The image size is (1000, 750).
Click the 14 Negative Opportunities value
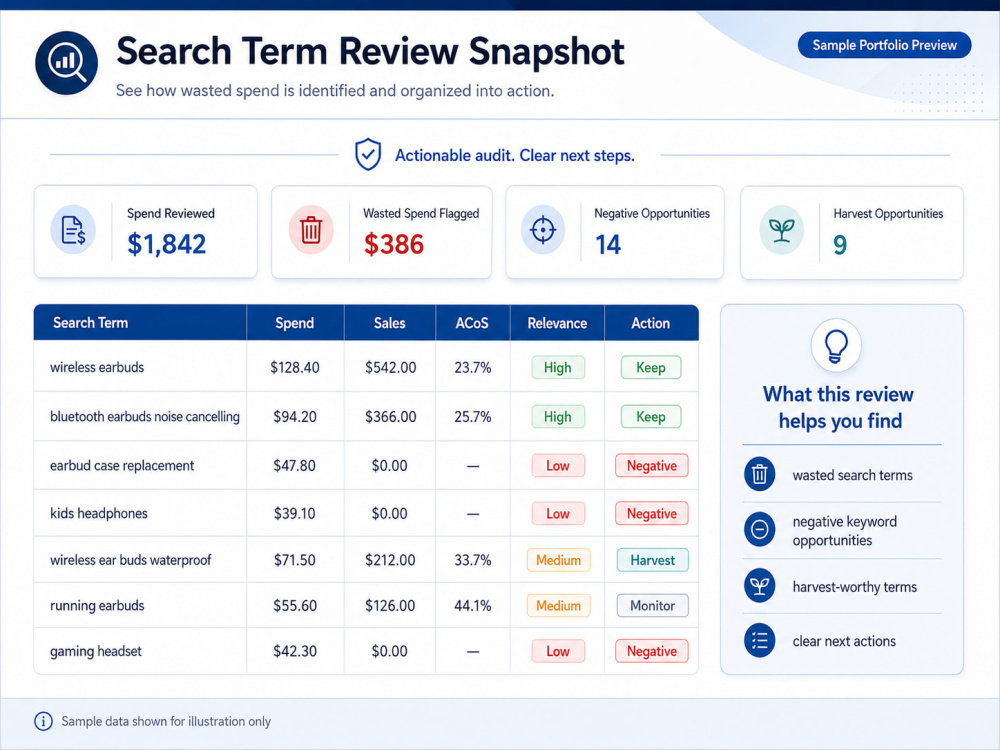608,245
